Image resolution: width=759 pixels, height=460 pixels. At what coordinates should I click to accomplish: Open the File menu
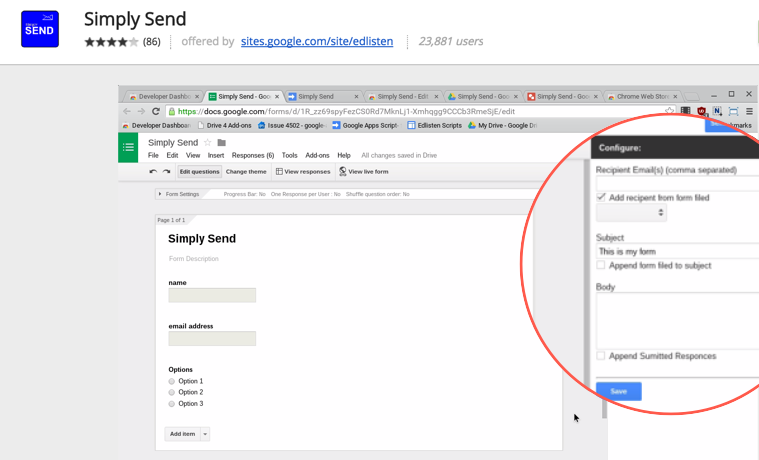click(x=153, y=155)
